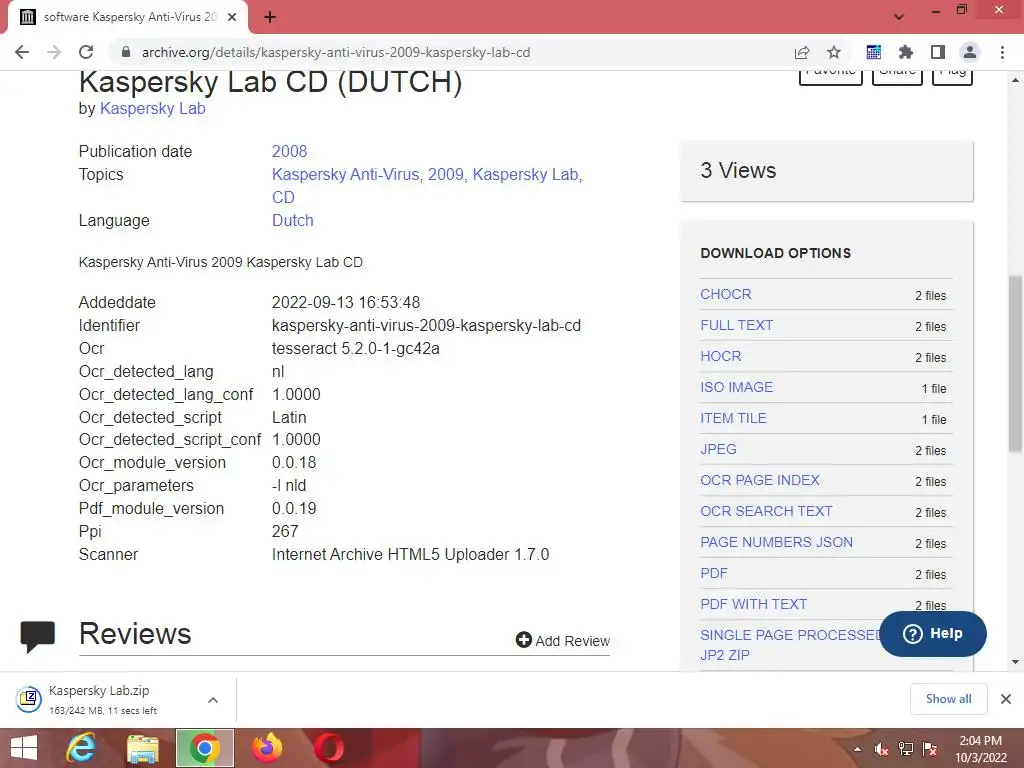Viewport: 1024px width, 768px height.
Task: Show hidden system tray icons
Action: click(857, 749)
